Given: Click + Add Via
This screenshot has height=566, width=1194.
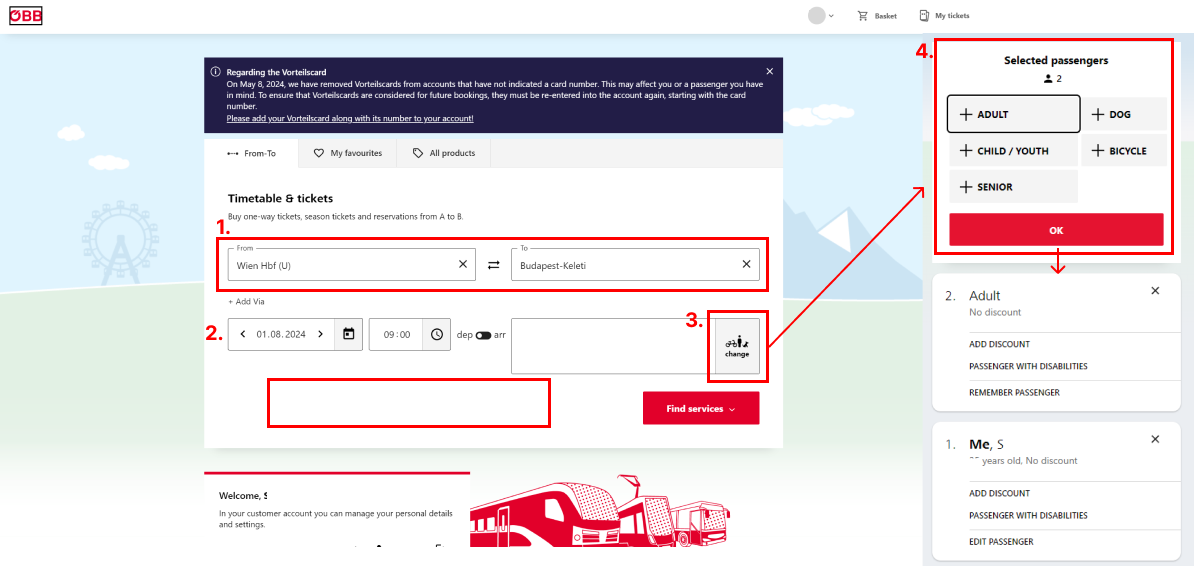Looking at the screenshot, I should [x=246, y=302].
